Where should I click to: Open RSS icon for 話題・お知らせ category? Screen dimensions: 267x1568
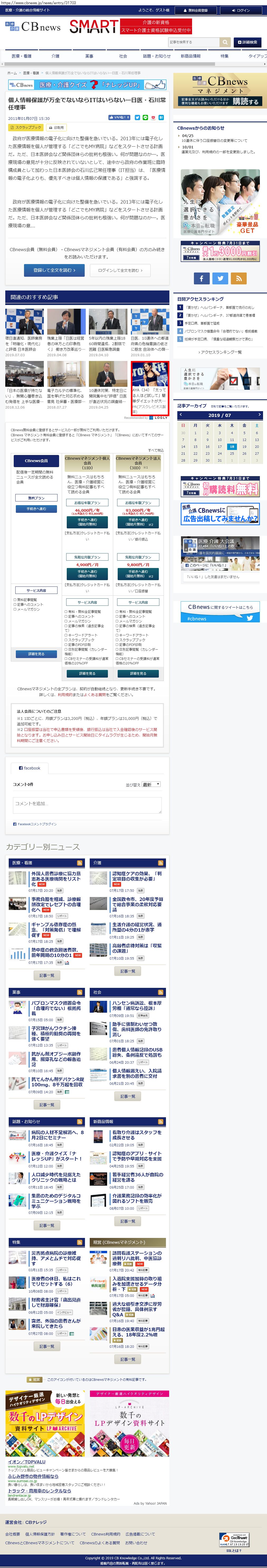click(x=80, y=1121)
